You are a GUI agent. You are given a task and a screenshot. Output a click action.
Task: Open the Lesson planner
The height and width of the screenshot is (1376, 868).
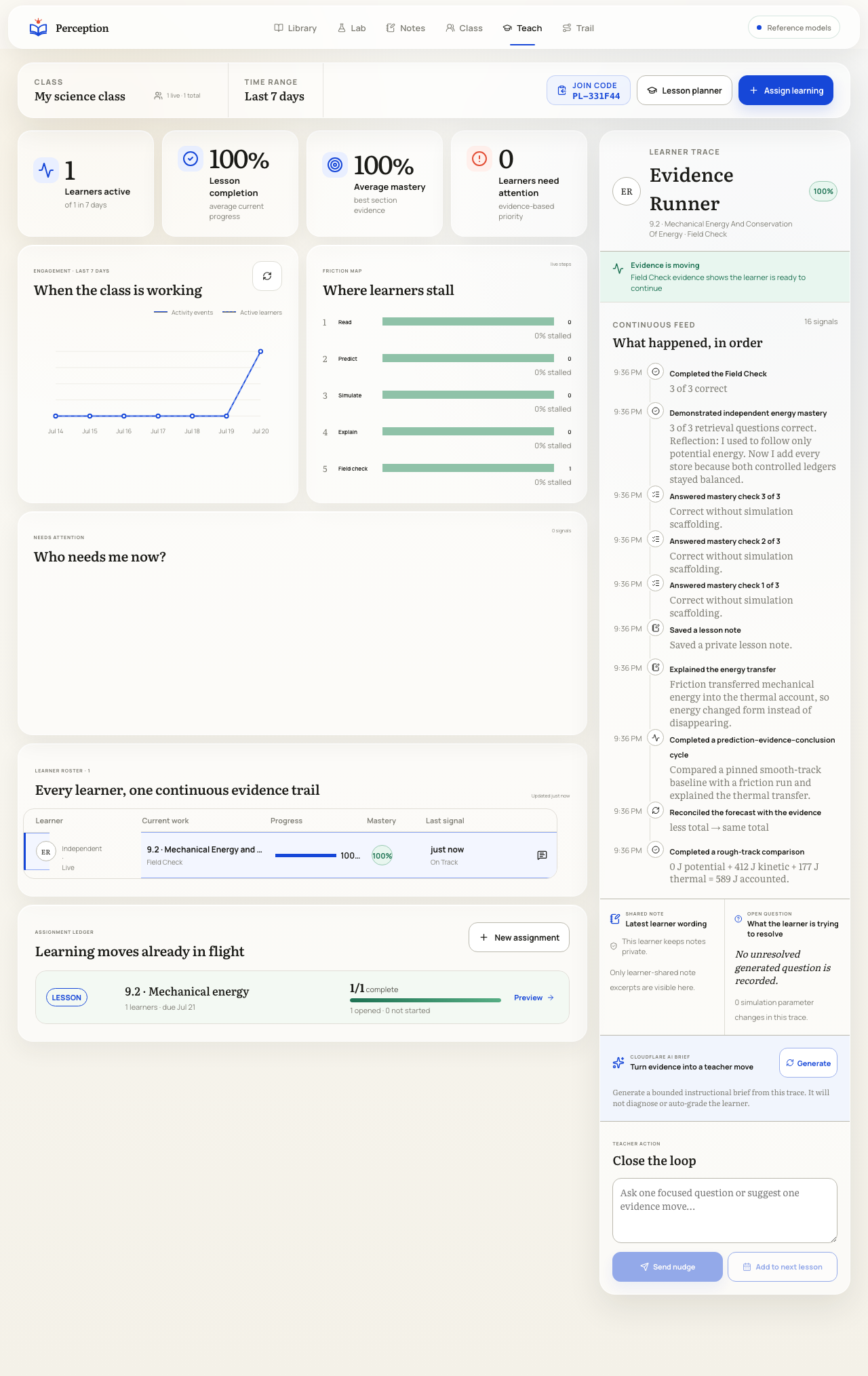click(x=684, y=90)
